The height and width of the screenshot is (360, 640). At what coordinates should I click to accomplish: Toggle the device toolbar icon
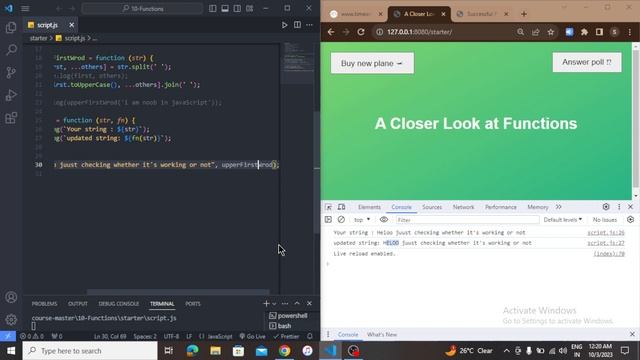(x=342, y=207)
